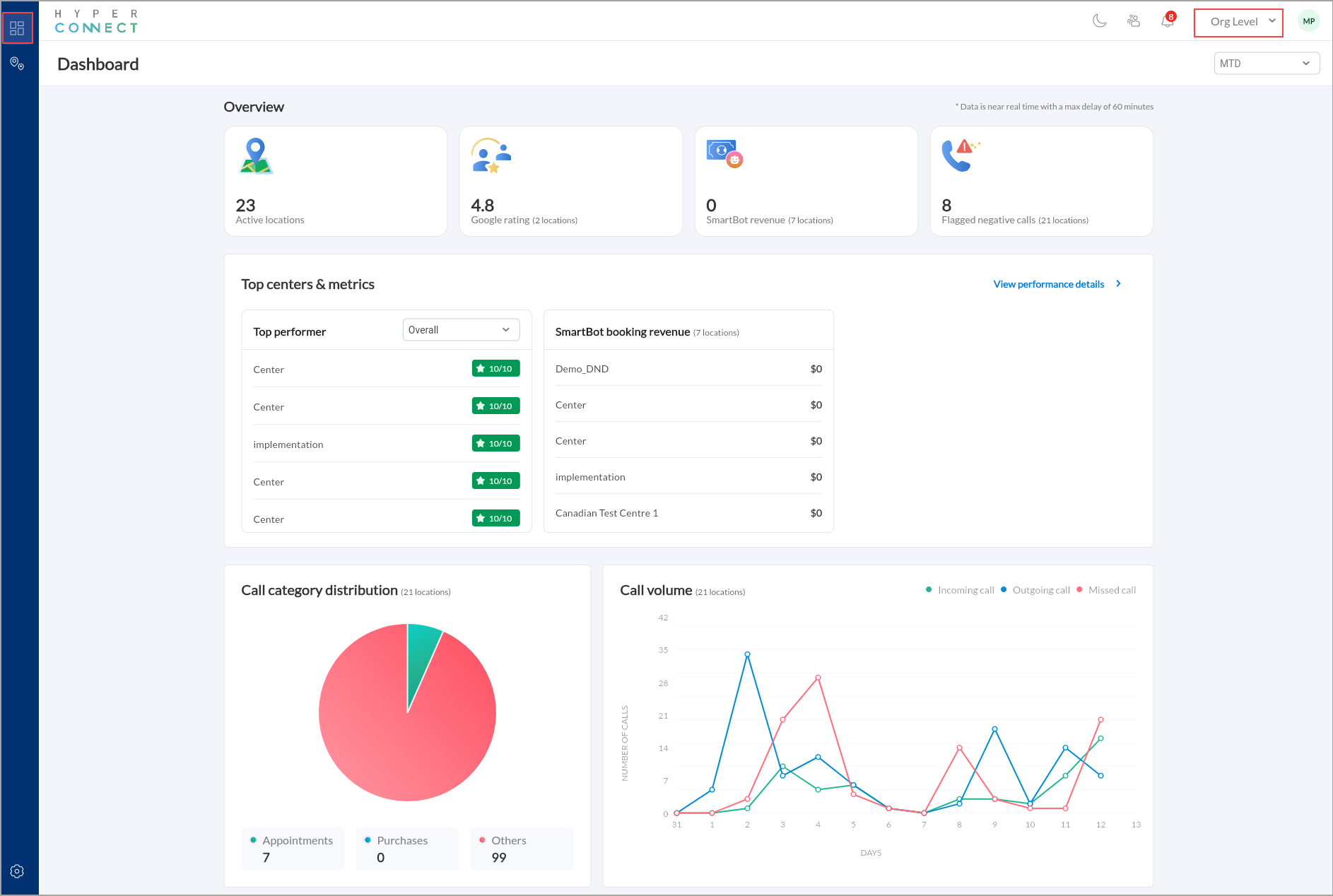Open the locations icon in sidebar
Screen dimensions: 1333x896
click(17, 64)
